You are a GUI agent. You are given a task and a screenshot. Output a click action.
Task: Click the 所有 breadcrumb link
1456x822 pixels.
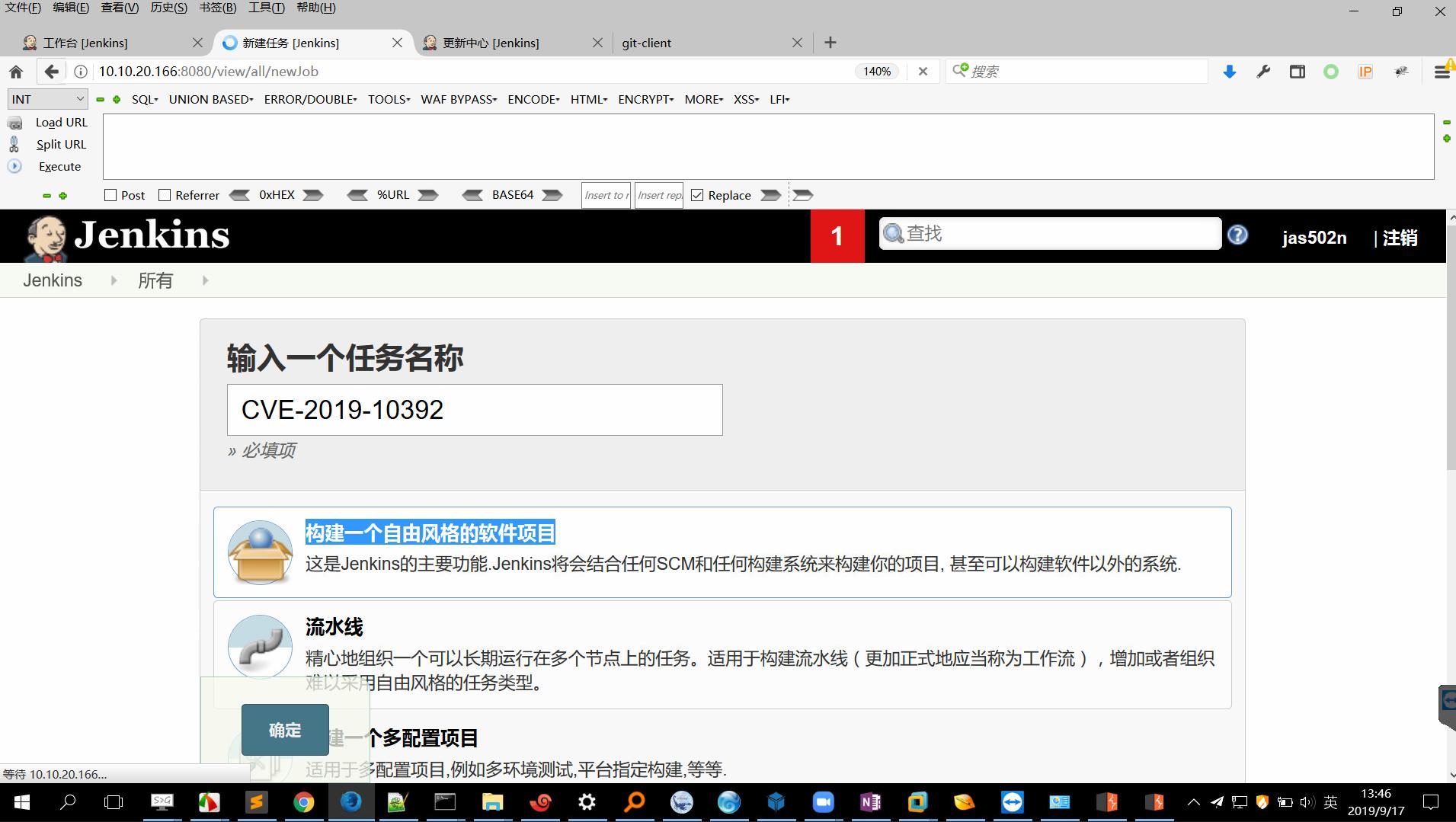(x=155, y=280)
